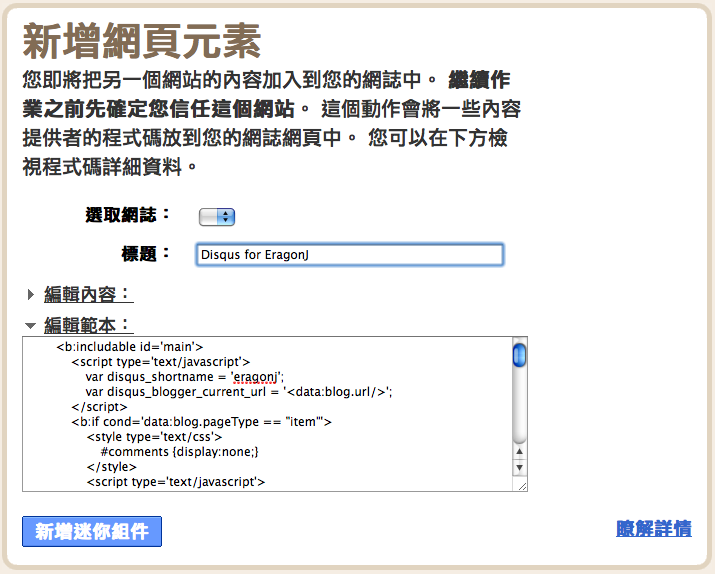Click the #comments {display:none;} code line

pyautogui.click(x=180, y=452)
